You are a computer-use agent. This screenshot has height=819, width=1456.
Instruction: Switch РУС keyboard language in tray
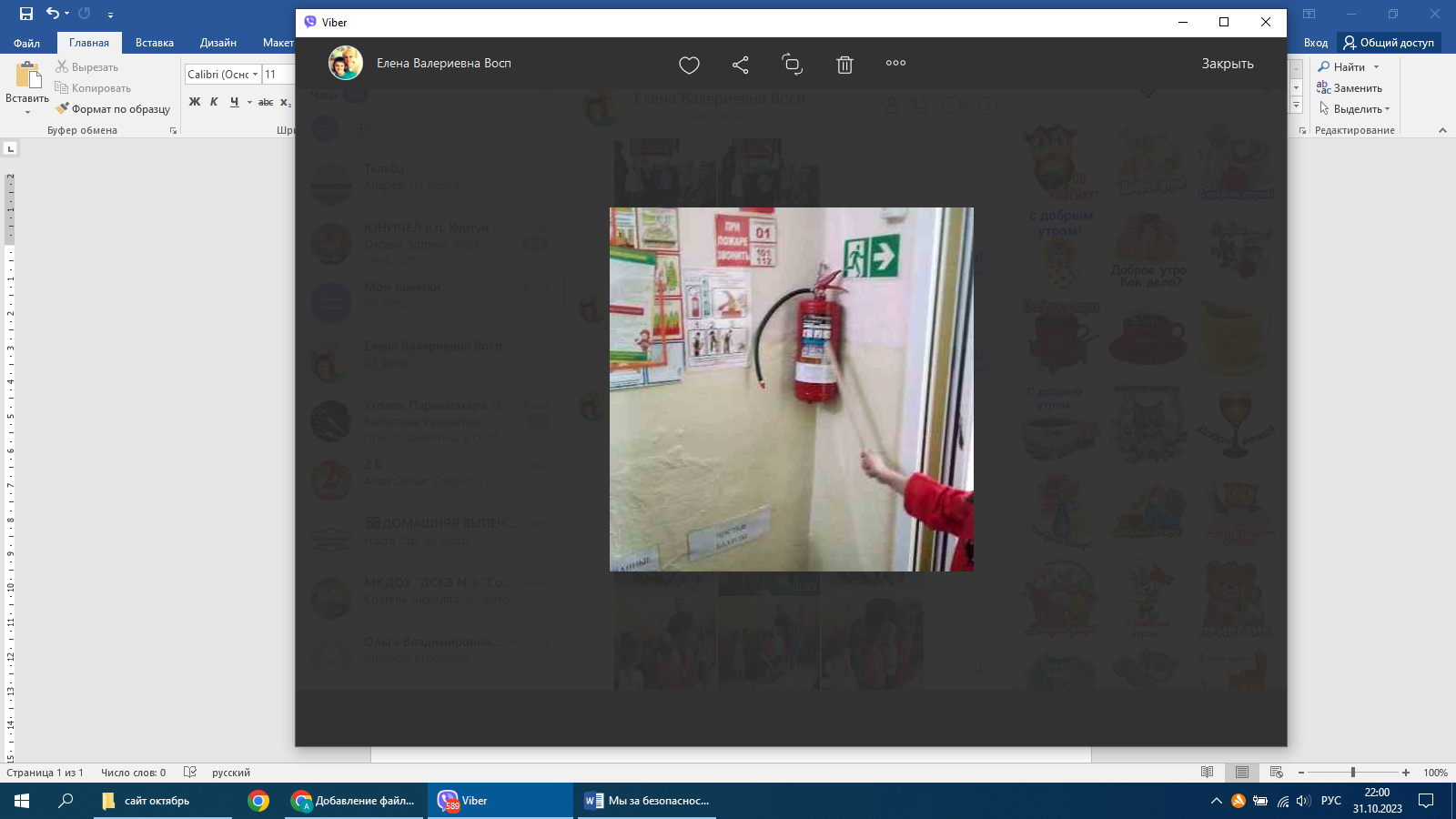tap(1331, 801)
